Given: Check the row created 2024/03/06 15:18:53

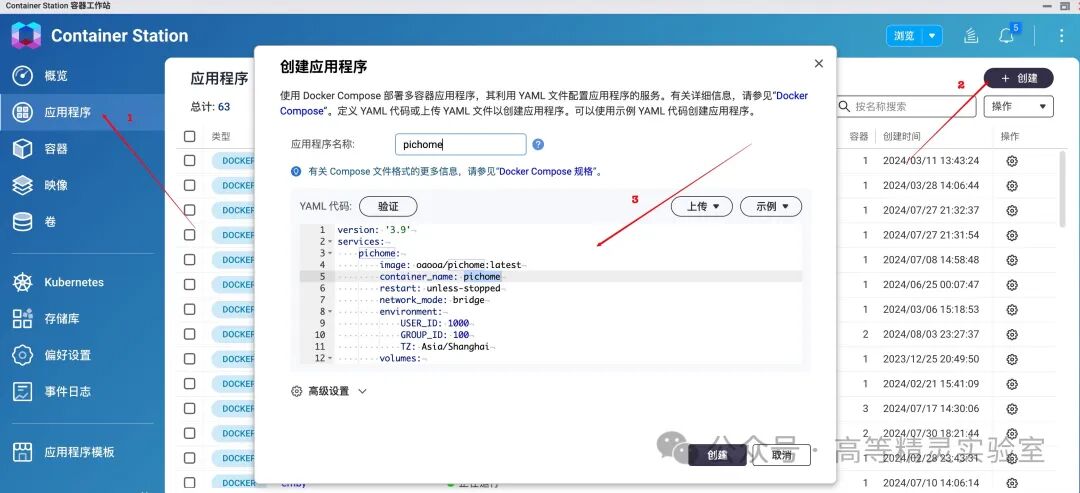Looking at the screenshot, I should tap(190, 309).
